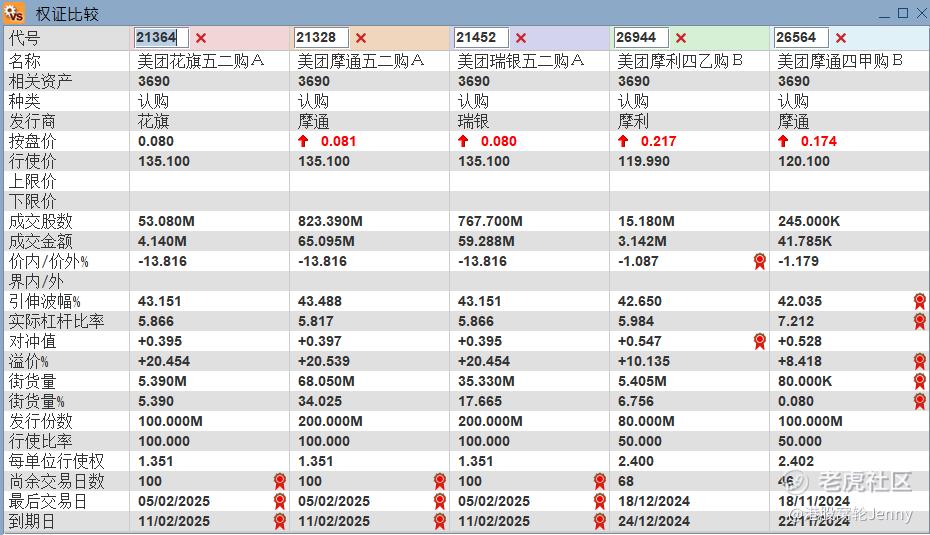Viewport: 930px width, 535px height.
Task: Remove warrant 21452 with red X
Action: point(521,38)
